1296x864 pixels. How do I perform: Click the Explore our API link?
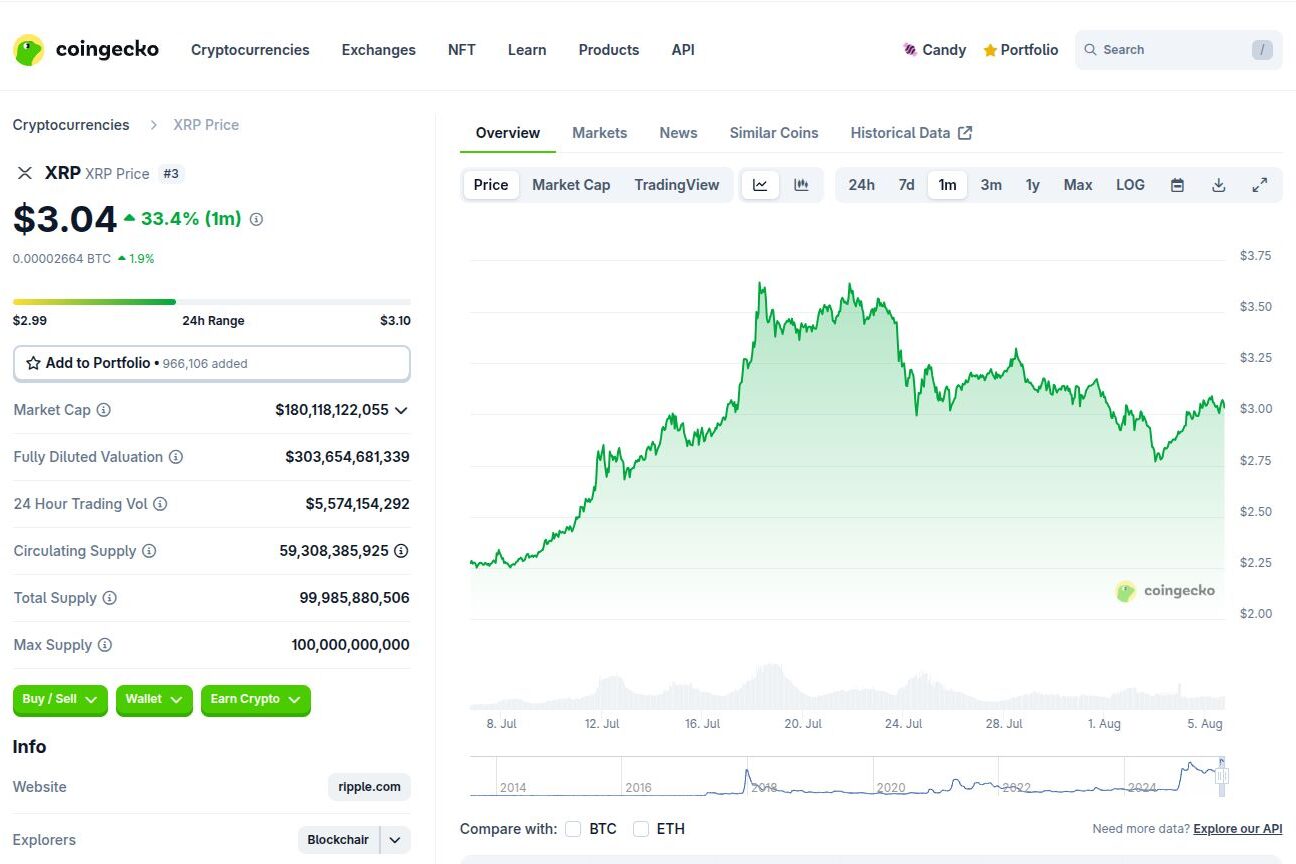1238,828
